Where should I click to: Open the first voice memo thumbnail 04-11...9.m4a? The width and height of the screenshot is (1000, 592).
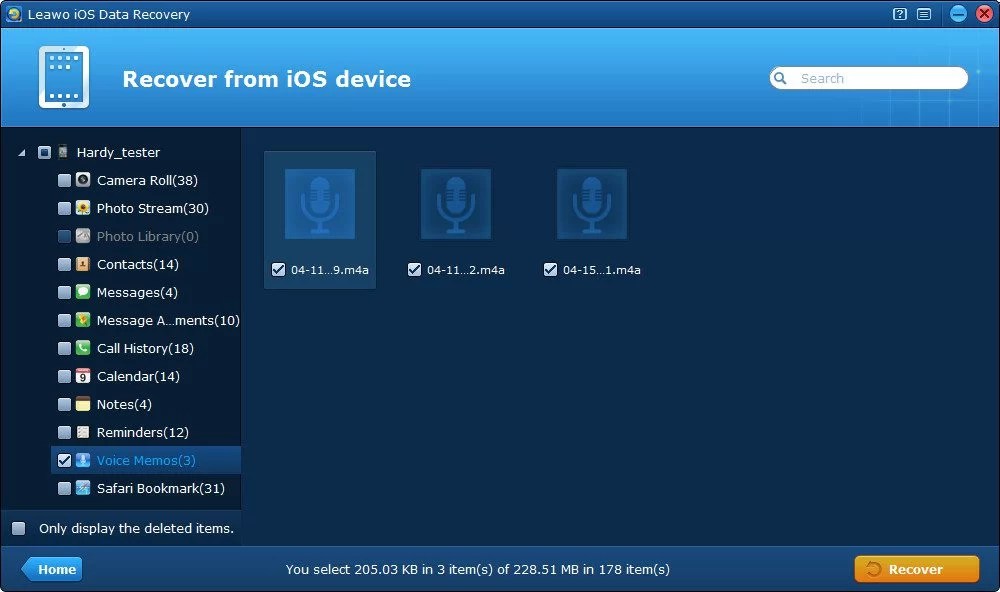[320, 205]
